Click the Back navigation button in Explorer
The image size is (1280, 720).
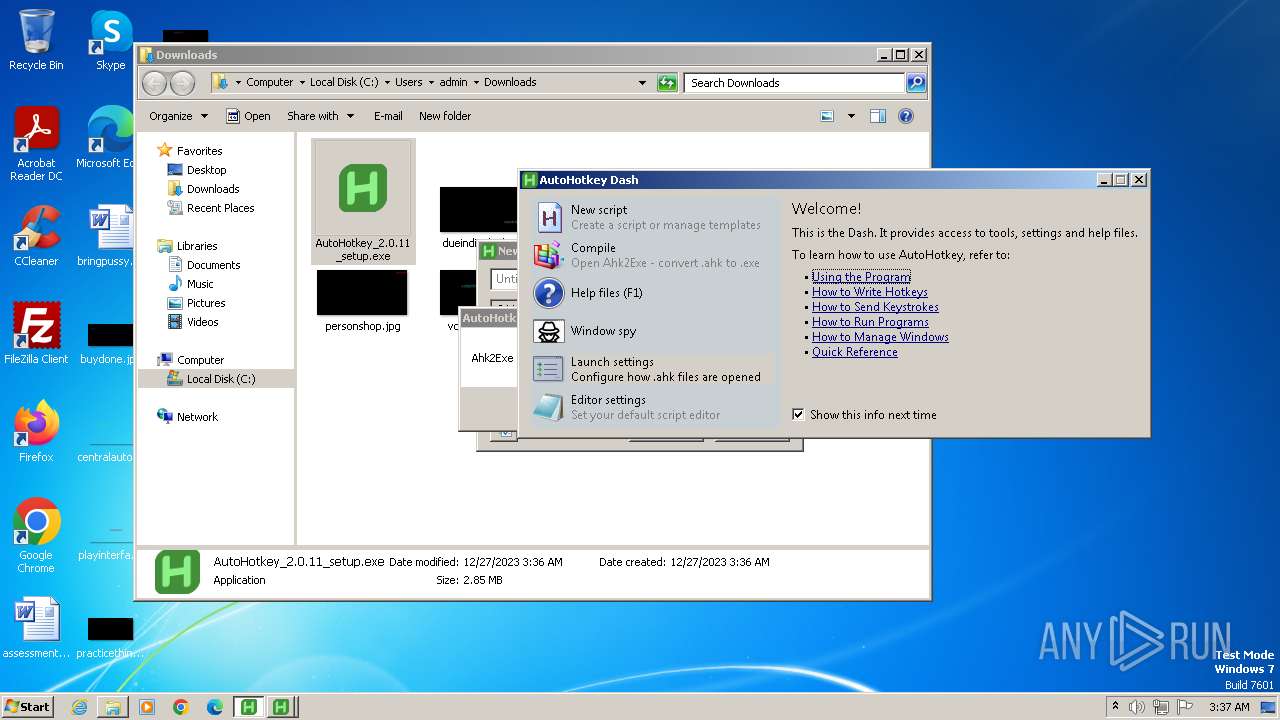(155, 83)
